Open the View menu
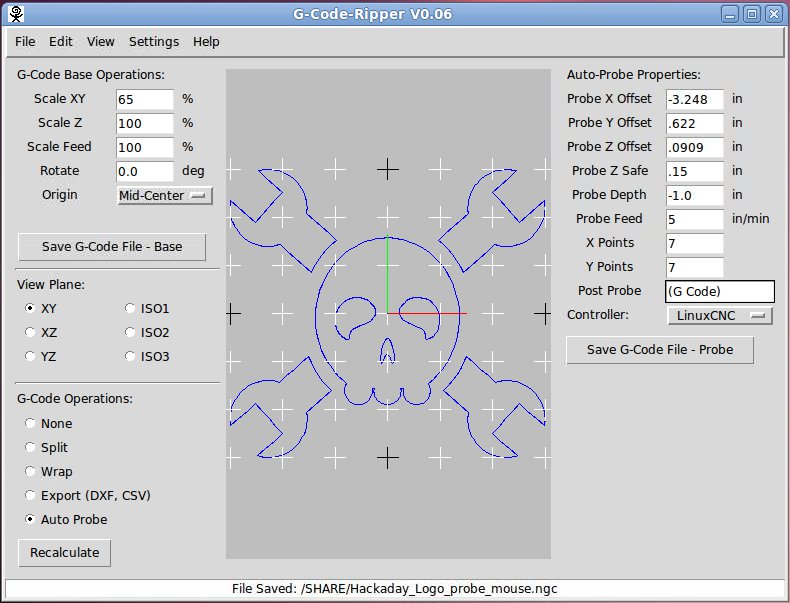The height and width of the screenshot is (603, 790). [x=100, y=42]
